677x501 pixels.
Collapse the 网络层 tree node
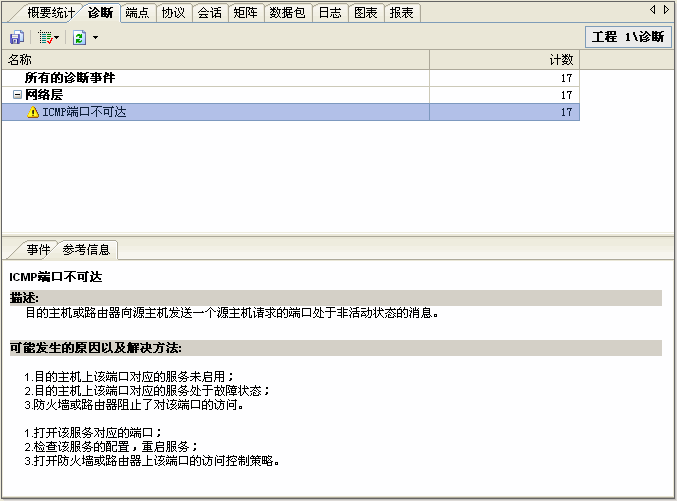coord(17,95)
